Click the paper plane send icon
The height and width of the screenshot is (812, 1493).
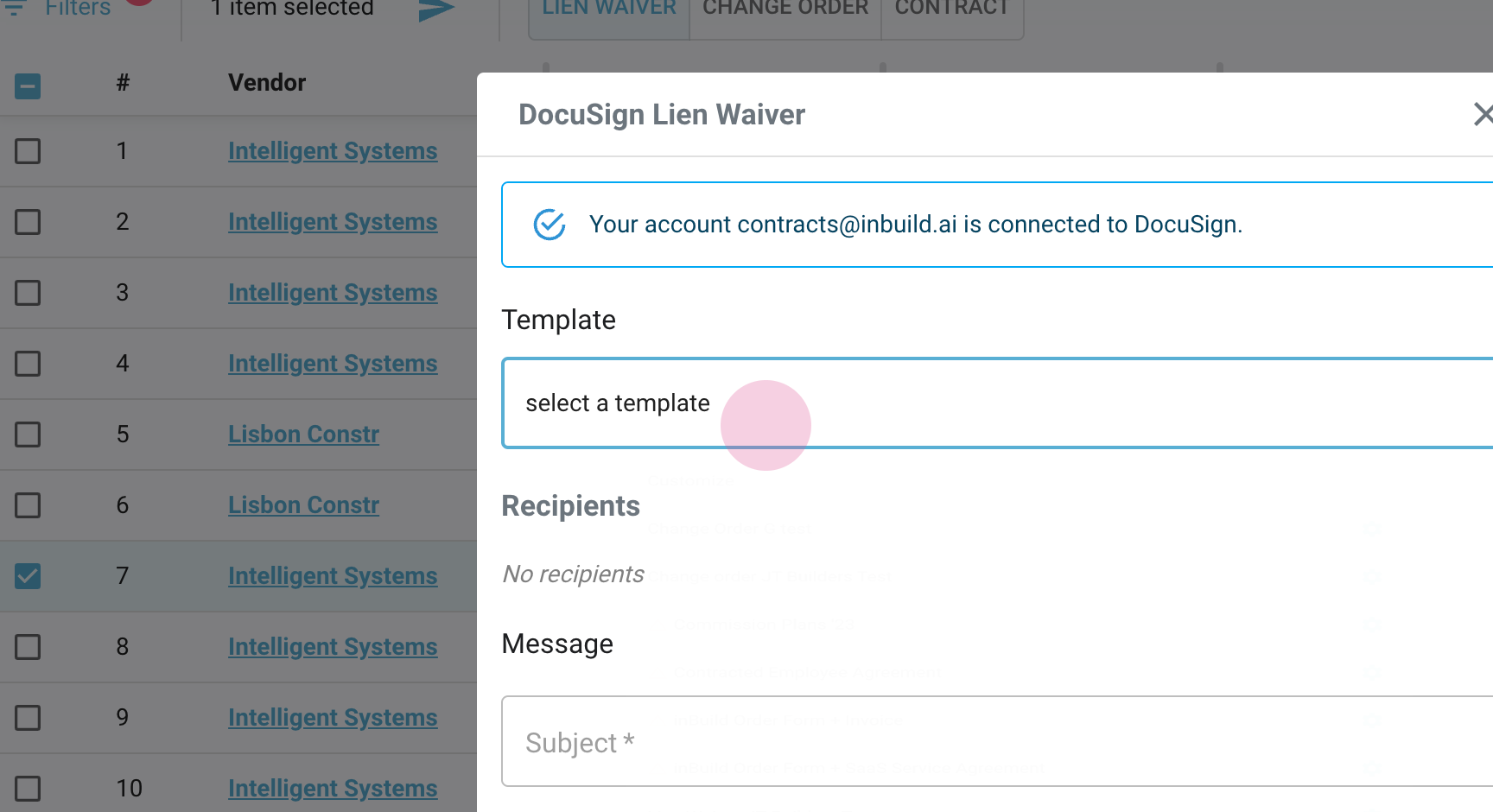click(436, 10)
